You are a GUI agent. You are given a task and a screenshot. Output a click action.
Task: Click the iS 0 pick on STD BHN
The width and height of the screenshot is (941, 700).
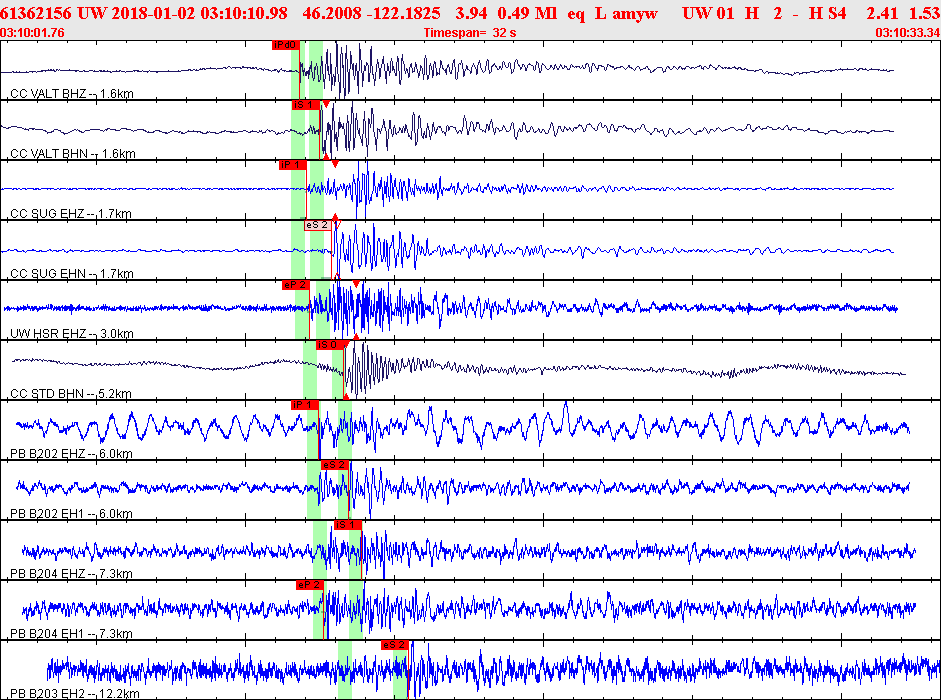coord(330,345)
